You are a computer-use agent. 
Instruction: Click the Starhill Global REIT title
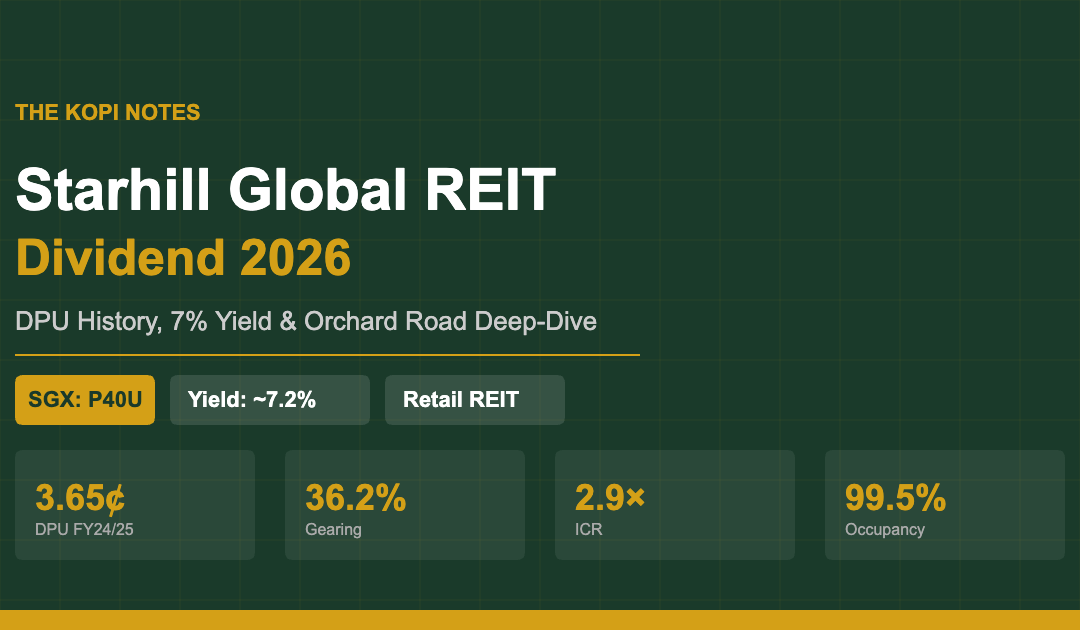[285, 189]
